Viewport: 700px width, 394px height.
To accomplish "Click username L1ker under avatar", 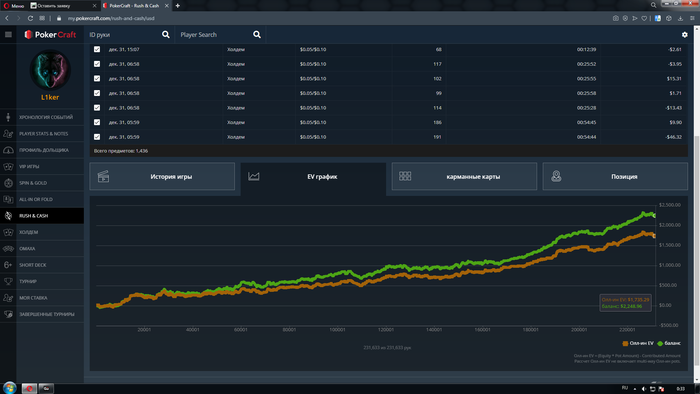I will point(50,97).
